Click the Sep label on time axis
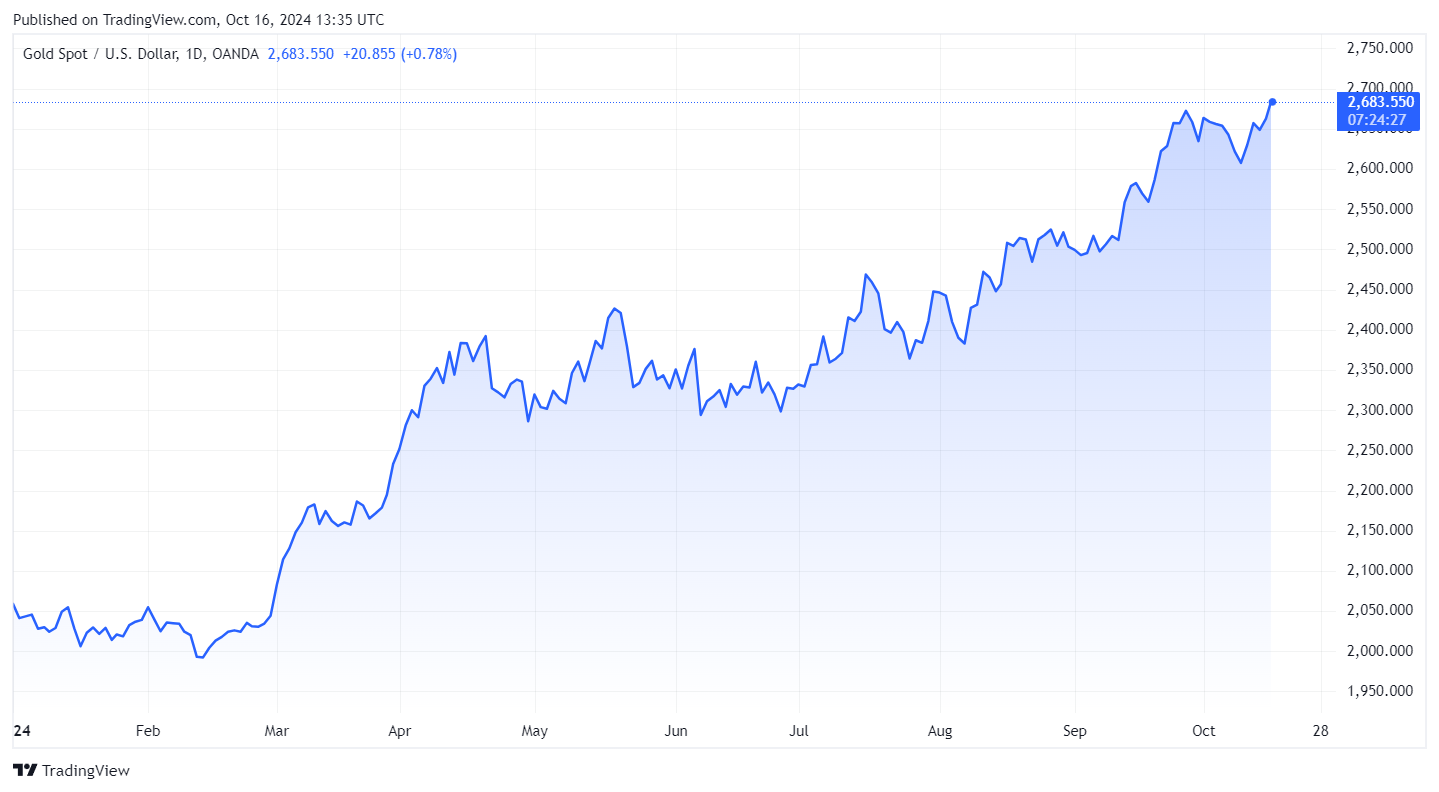Screen dimensions: 1439x792 [x=1075, y=731]
